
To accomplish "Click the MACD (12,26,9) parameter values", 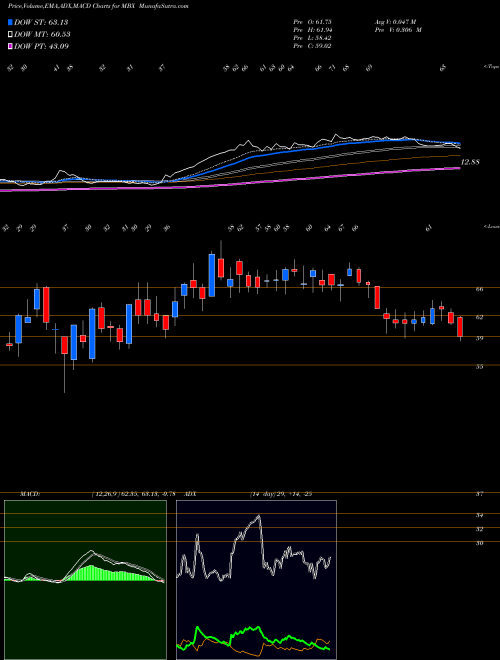I will tap(132, 494).
